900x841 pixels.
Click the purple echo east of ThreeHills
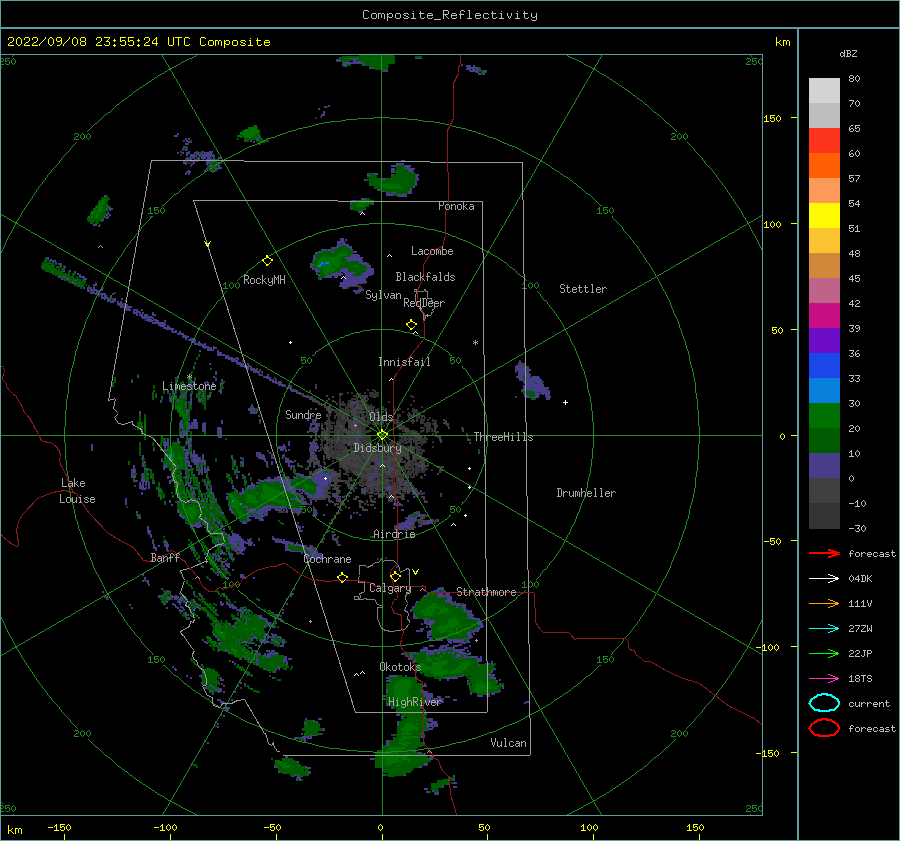pyautogui.click(x=533, y=382)
